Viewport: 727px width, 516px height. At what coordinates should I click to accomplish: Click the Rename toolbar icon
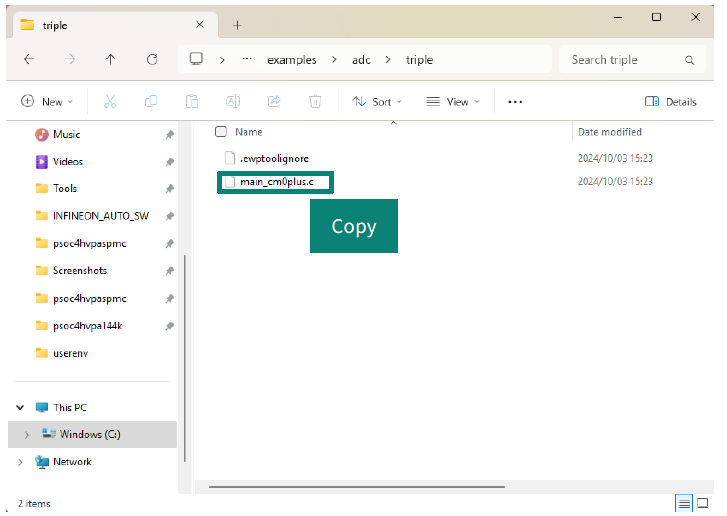click(x=233, y=102)
